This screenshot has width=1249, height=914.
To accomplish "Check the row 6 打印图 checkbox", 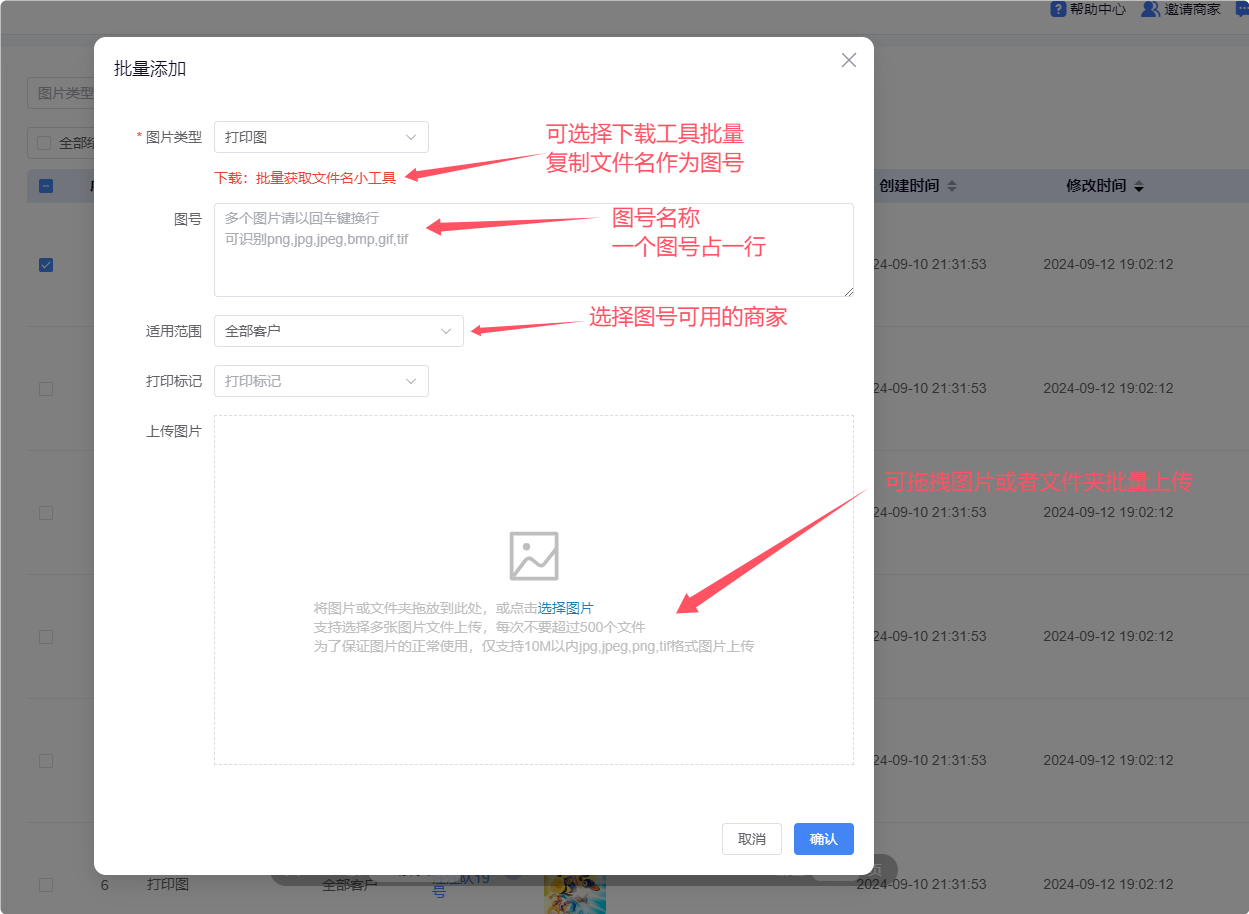I will [x=46, y=885].
